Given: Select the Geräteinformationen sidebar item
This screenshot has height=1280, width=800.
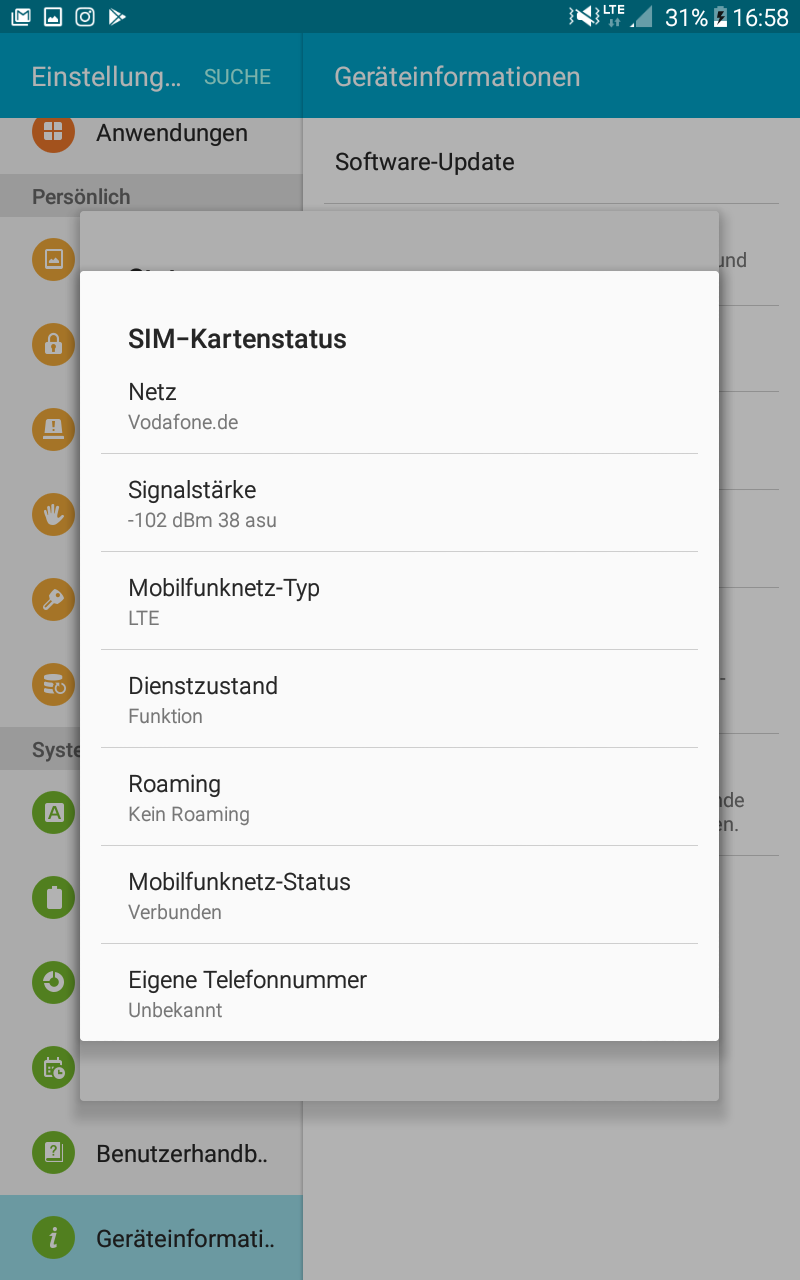Looking at the screenshot, I should click(x=185, y=1238).
